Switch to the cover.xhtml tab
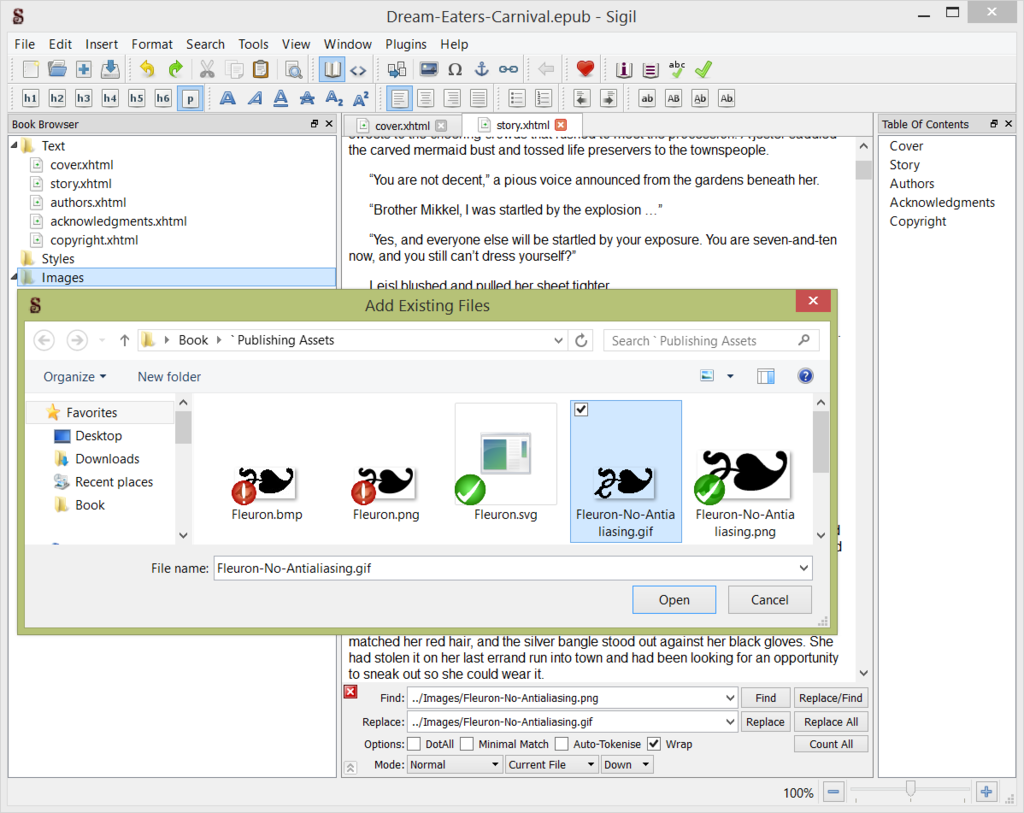The height and width of the screenshot is (813, 1024). [401, 125]
